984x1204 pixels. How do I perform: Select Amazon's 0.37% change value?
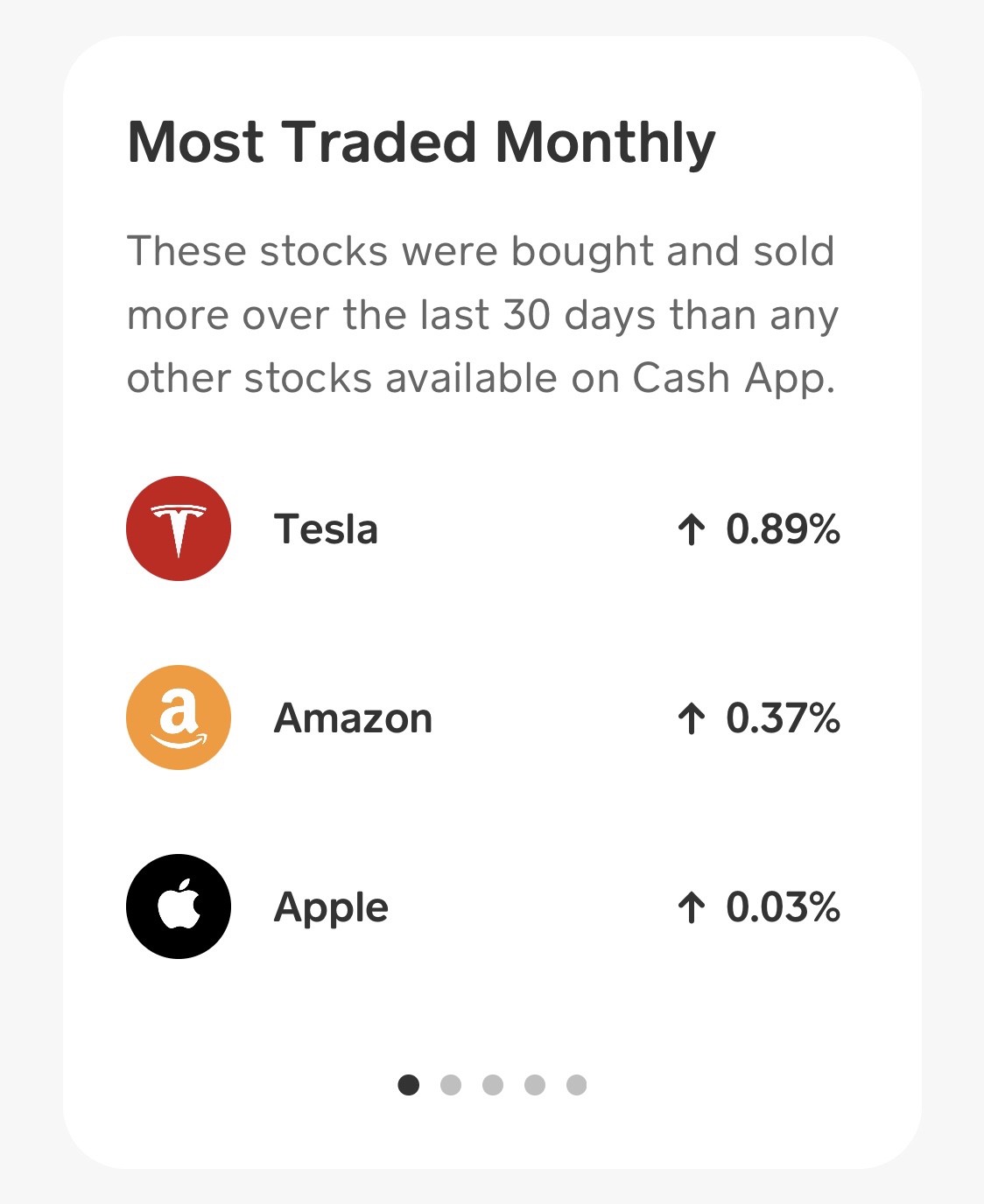click(783, 718)
